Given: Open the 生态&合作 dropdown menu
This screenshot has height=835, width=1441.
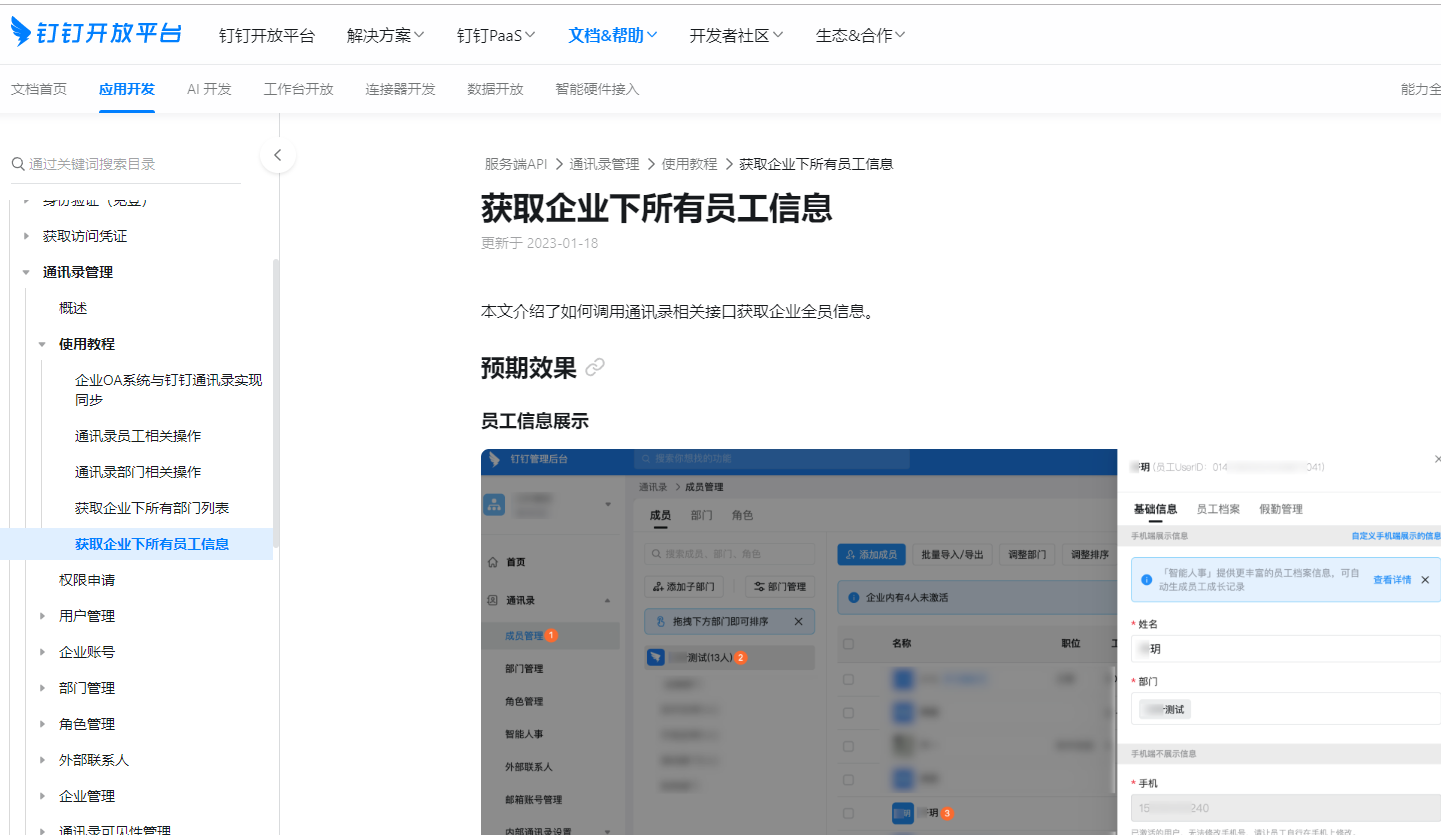Looking at the screenshot, I should pos(861,35).
